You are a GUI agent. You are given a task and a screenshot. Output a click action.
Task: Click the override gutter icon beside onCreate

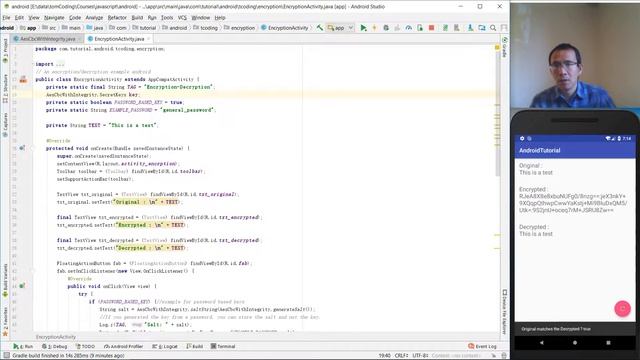click(22, 148)
